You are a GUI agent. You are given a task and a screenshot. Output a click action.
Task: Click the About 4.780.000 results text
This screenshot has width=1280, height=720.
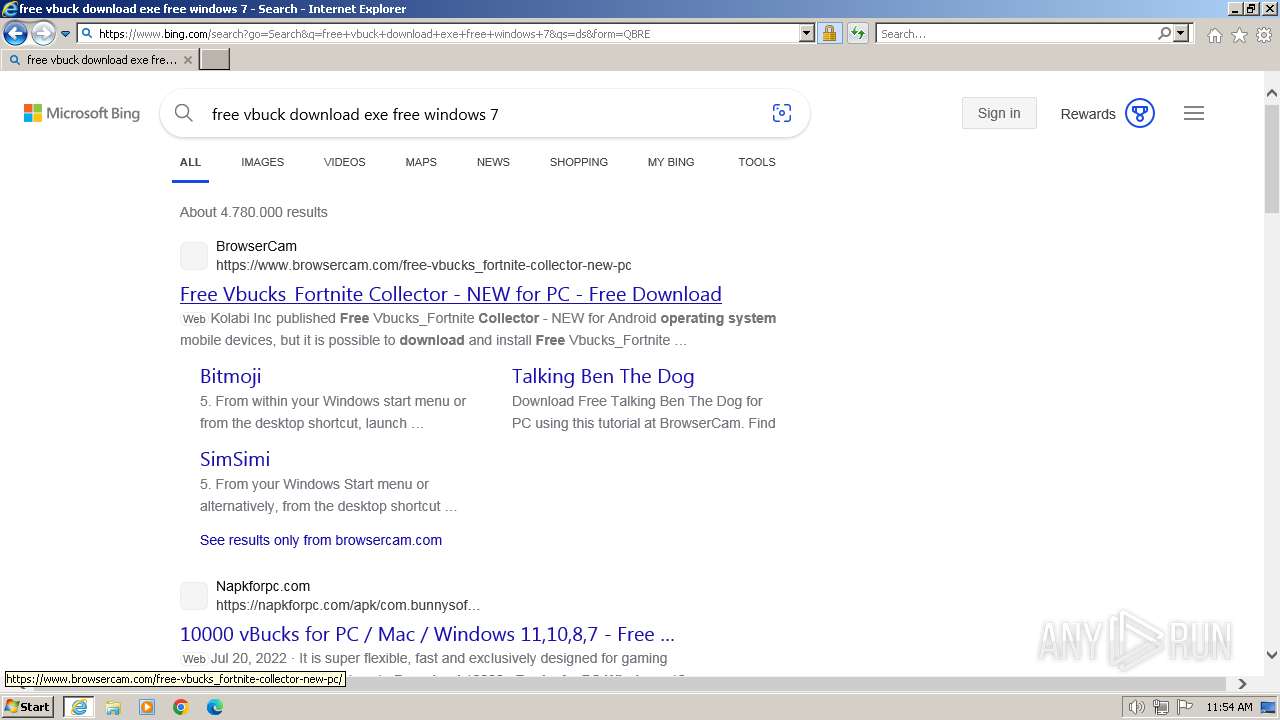(254, 212)
